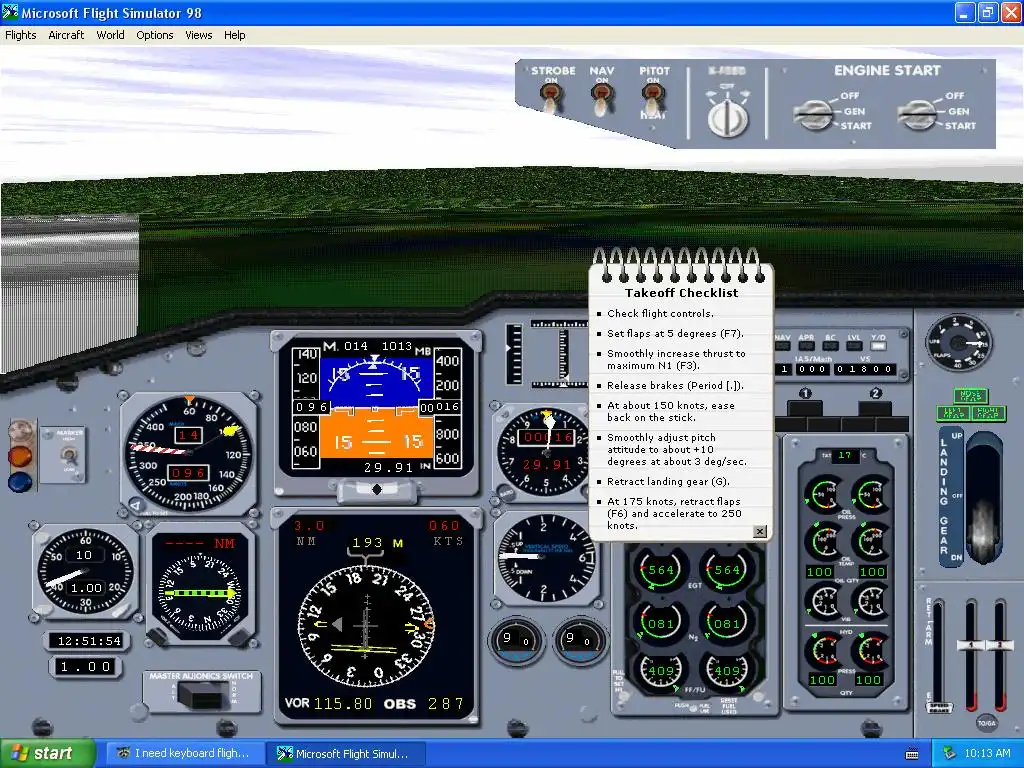The image size is (1024, 768).
Task: Click the left gear indicator light
Action: pyautogui.click(x=953, y=413)
